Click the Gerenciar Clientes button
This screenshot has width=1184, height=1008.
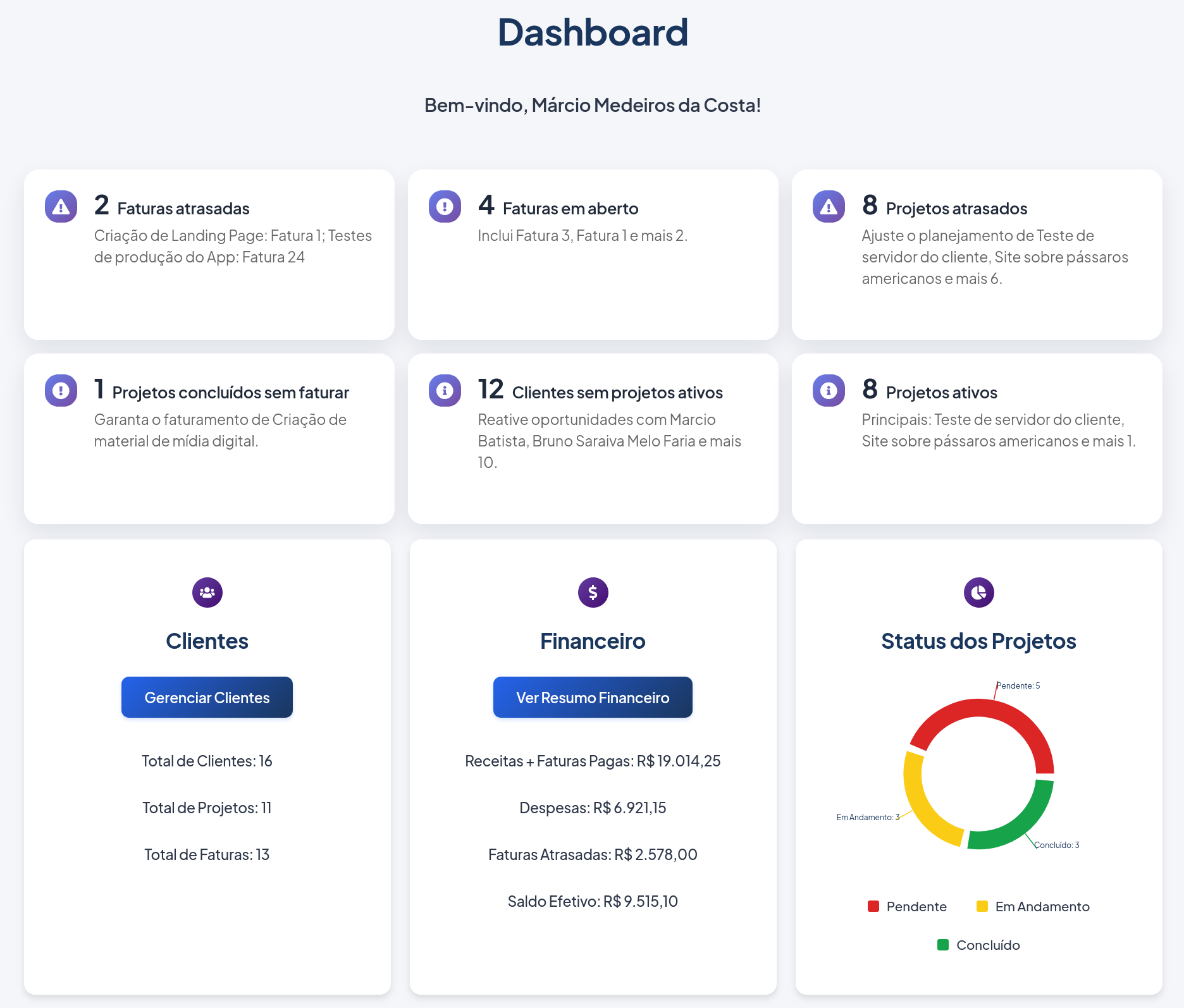(x=207, y=697)
